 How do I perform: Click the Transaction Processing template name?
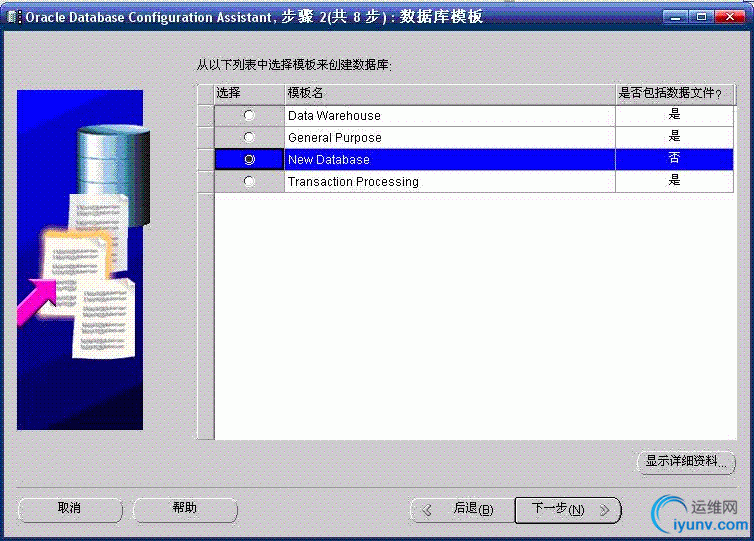pos(353,182)
